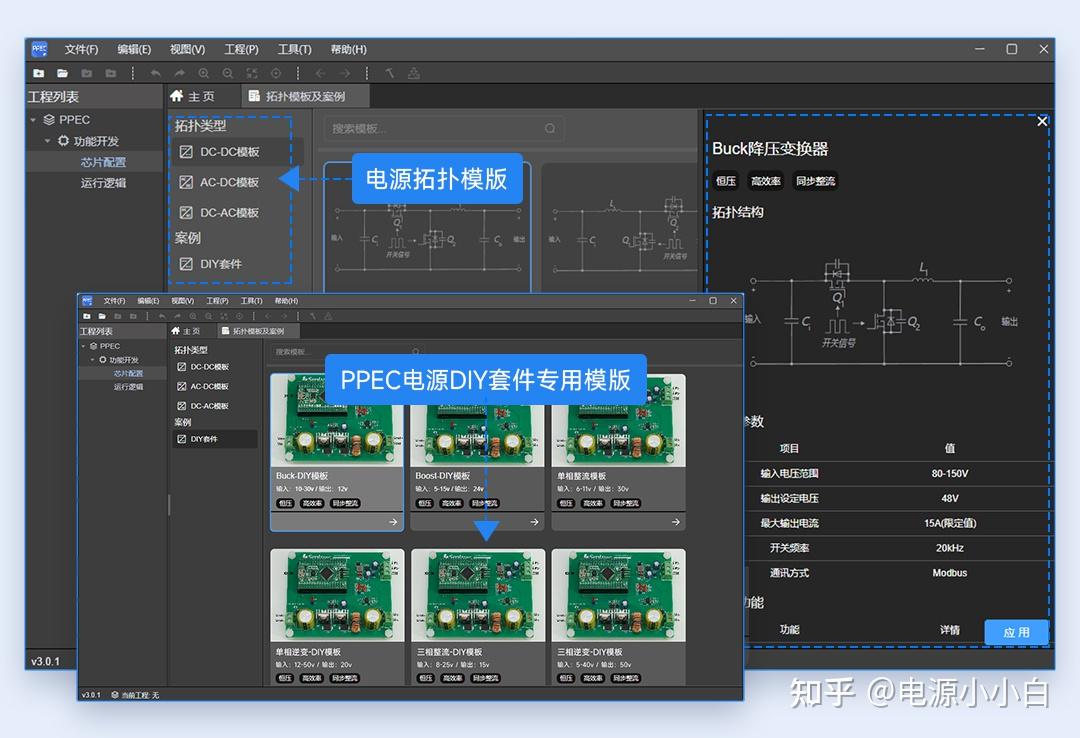The image size is (1080, 738).
Task: Collapse the PPEC node in 工程列表
Action: [31, 119]
